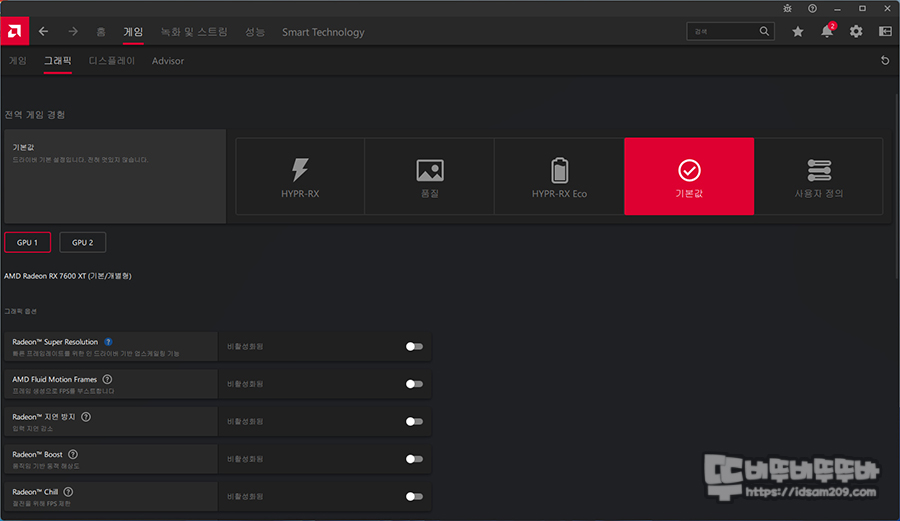The height and width of the screenshot is (521, 900).
Task: Show help for Radeon Boost
Action: coord(73,454)
